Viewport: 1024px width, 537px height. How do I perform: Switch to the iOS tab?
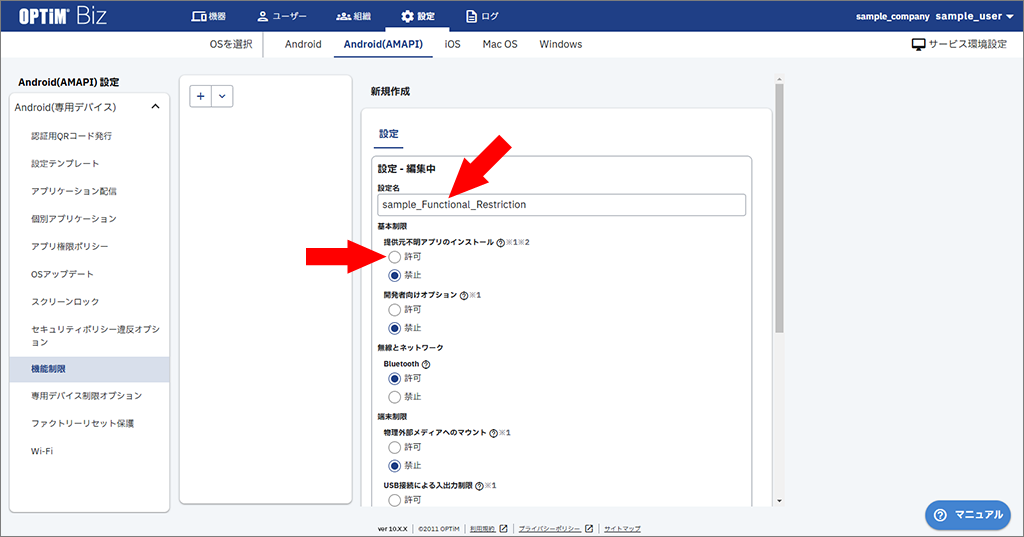[x=453, y=44]
